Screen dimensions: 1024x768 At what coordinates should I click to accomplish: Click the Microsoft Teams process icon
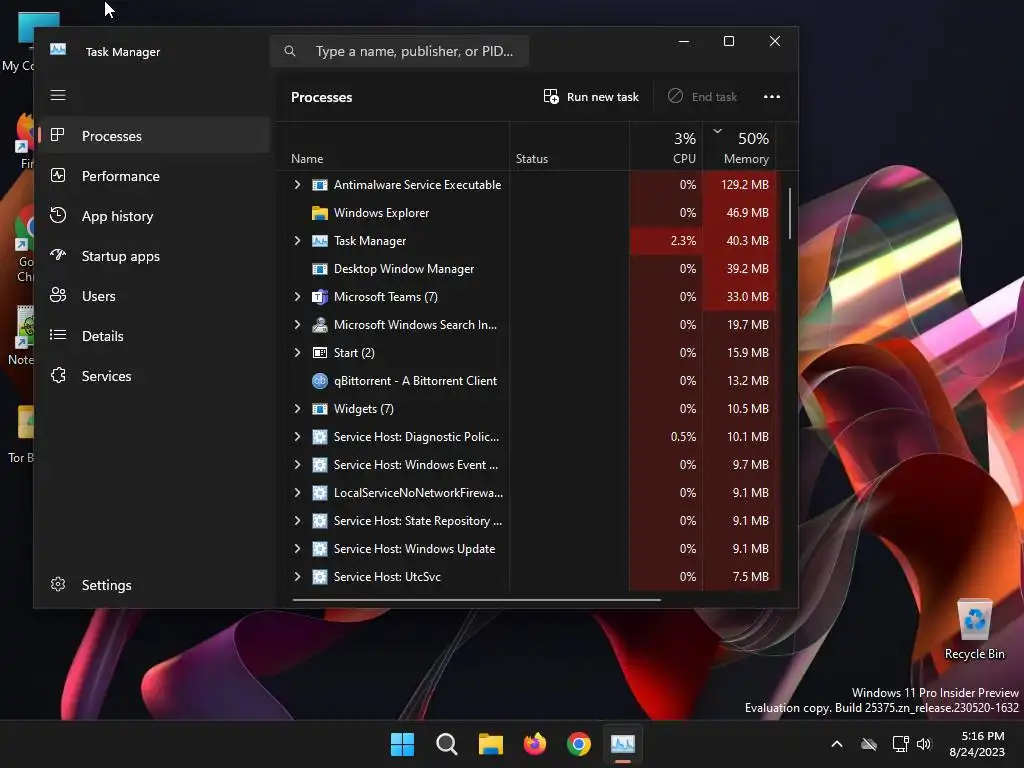319,296
